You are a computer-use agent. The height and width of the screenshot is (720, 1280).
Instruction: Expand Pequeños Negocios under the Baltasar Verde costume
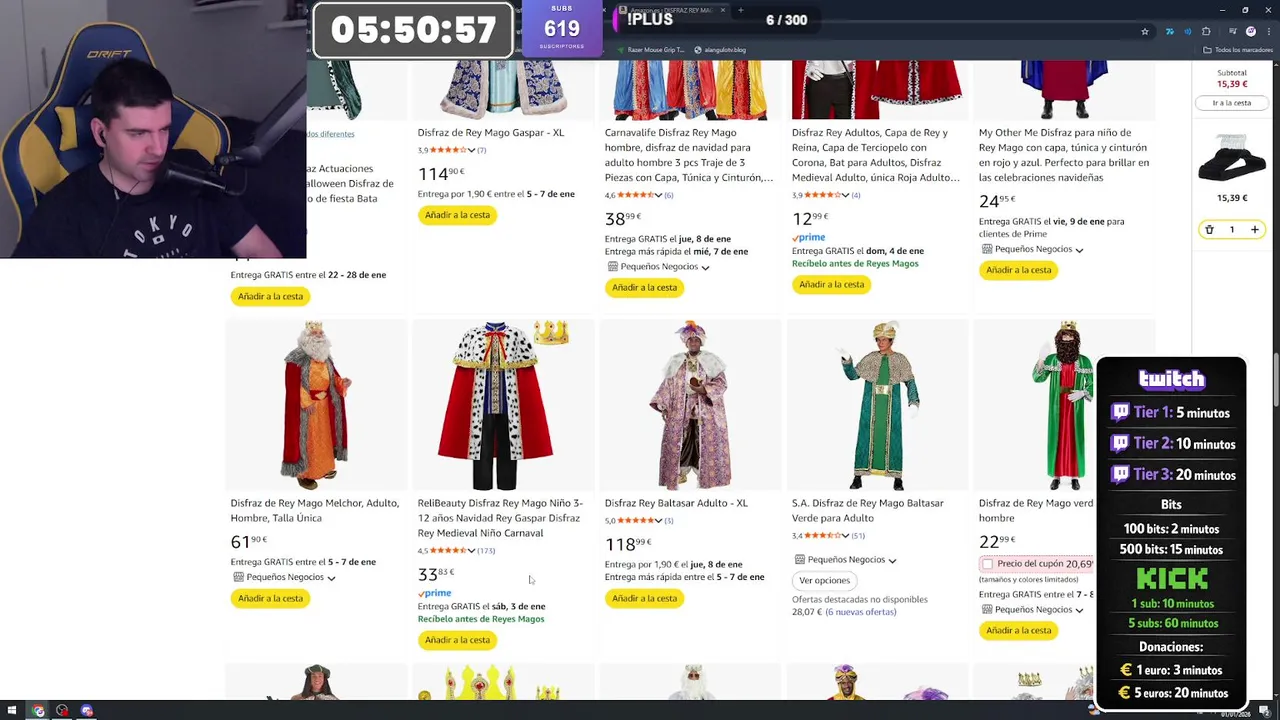pyautogui.click(x=845, y=560)
